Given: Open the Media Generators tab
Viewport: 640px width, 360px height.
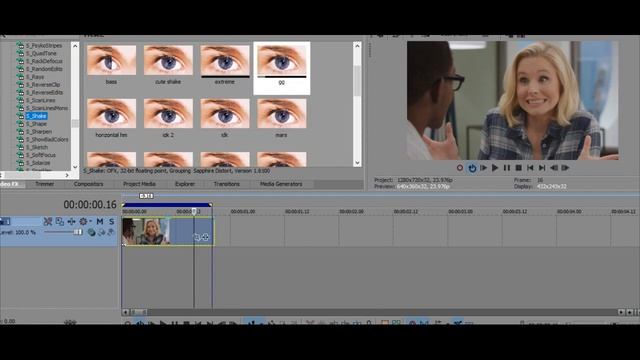Looking at the screenshot, I should [281, 184].
